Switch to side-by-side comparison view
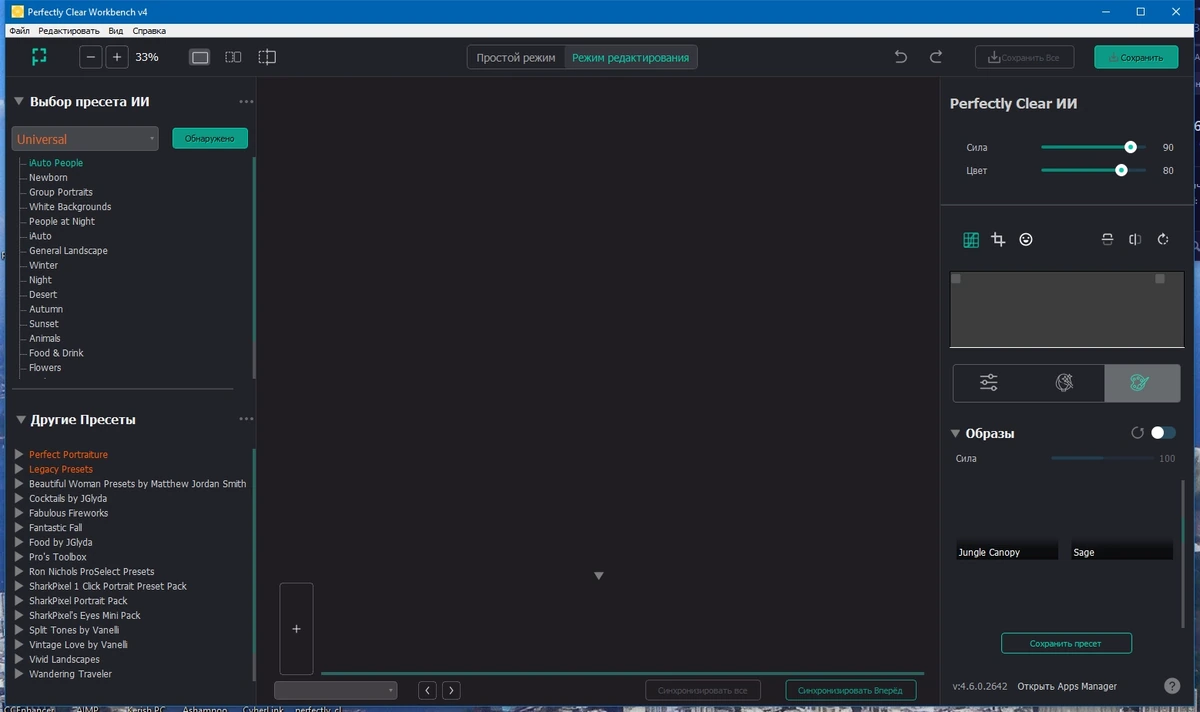 tap(233, 57)
